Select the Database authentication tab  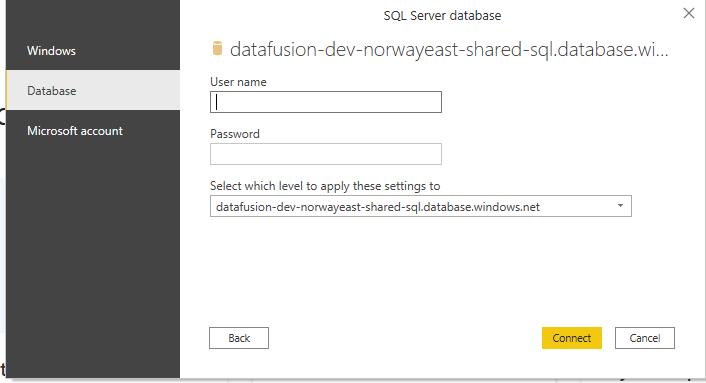coord(93,90)
